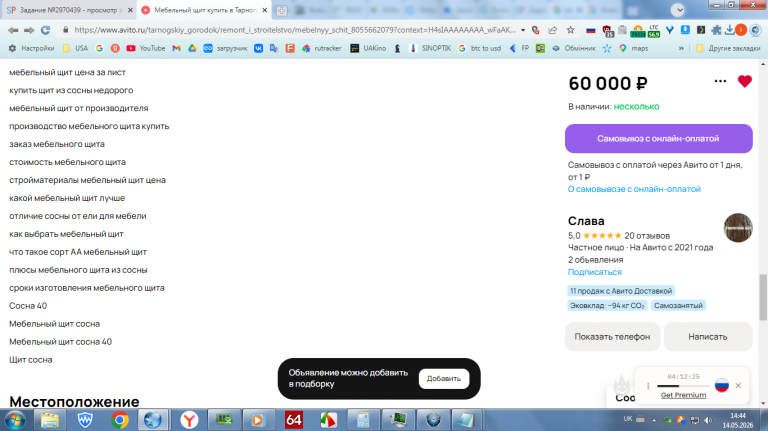Screen dimensions: 768x431
Task: Open the browser Downloads icon
Action: tap(730, 30)
